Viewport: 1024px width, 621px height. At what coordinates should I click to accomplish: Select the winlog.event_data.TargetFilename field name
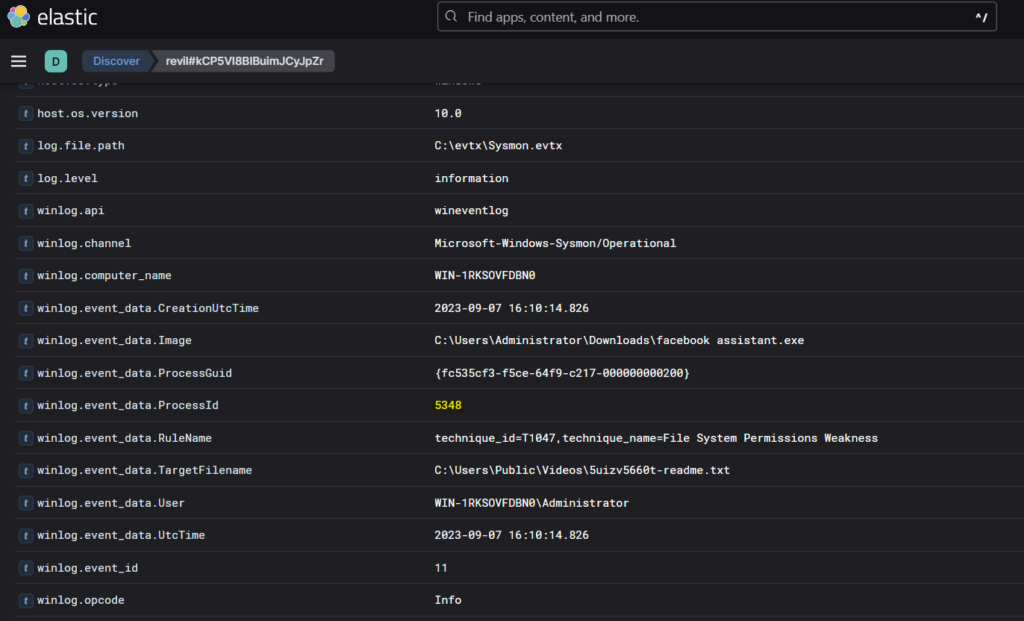pyautogui.click(x=144, y=471)
